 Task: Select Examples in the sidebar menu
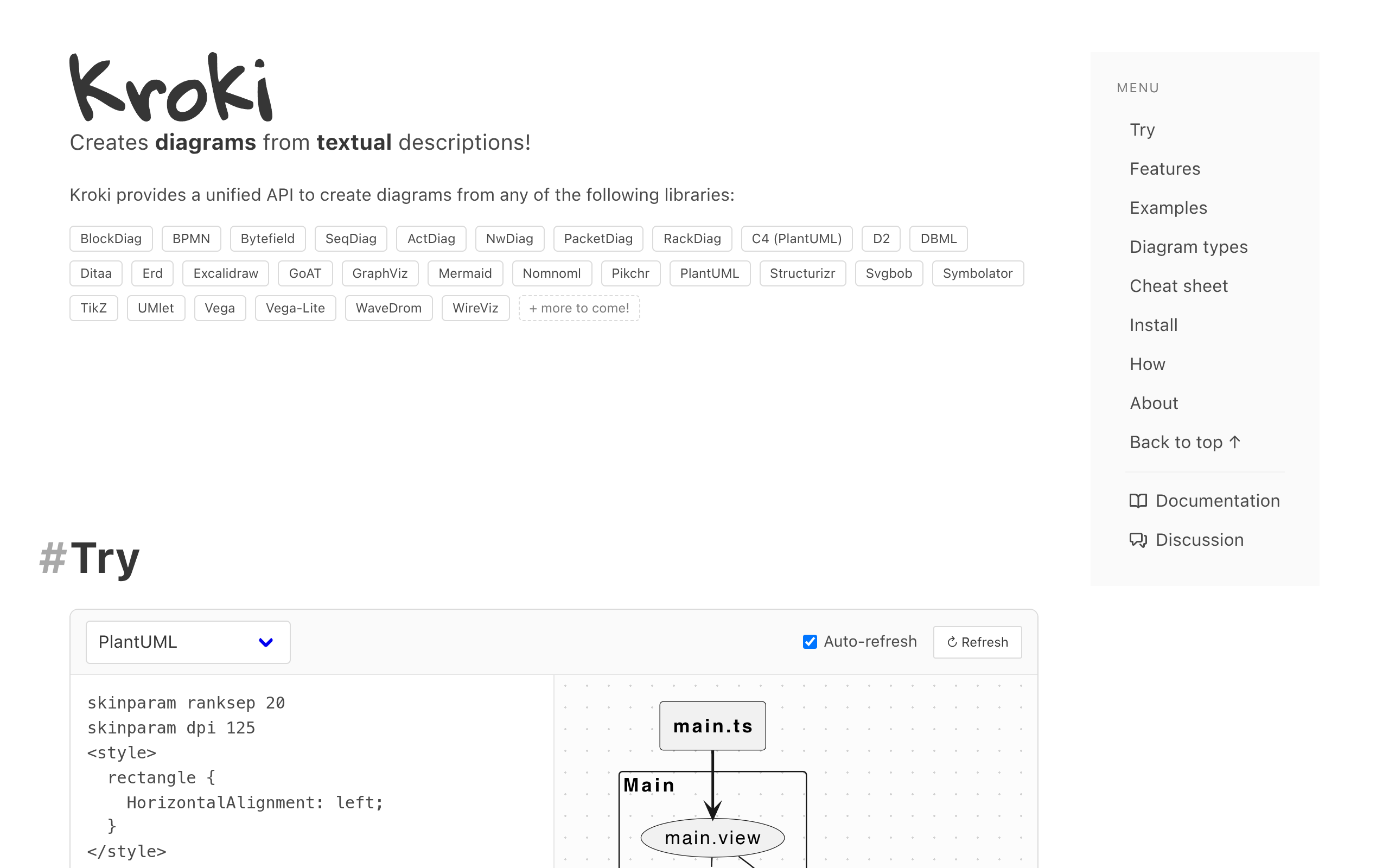tap(1169, 208)
